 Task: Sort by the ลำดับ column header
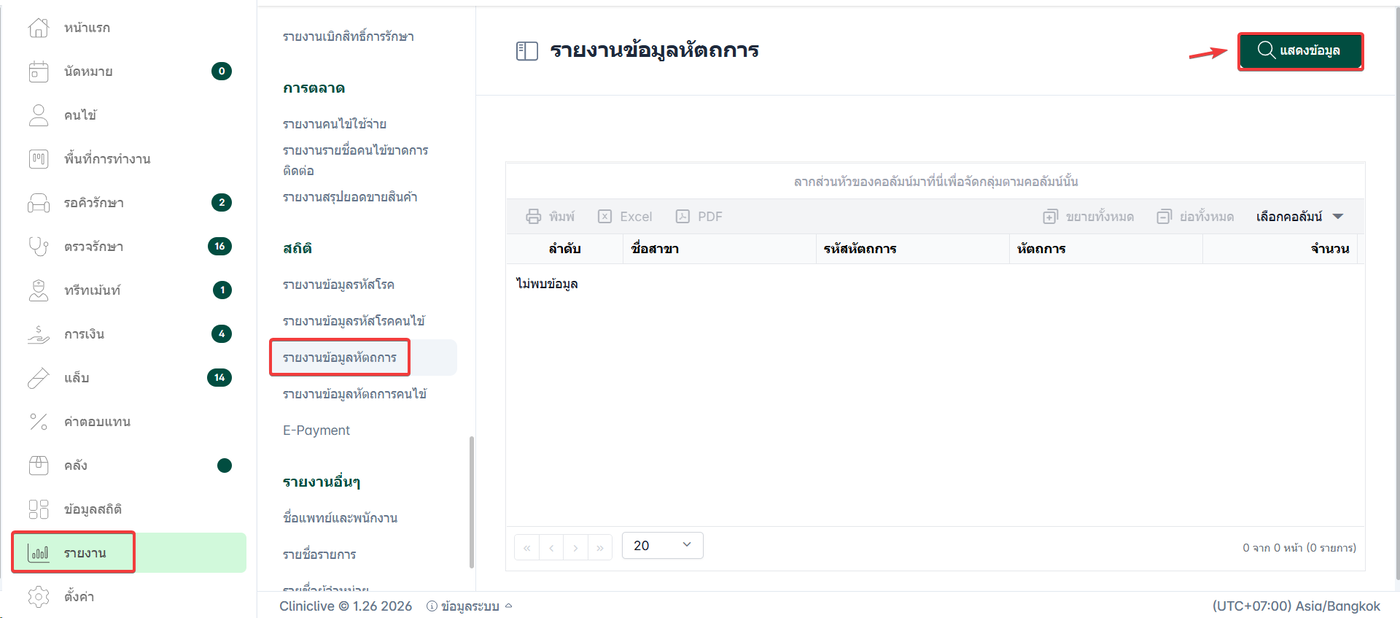[564, 249]
